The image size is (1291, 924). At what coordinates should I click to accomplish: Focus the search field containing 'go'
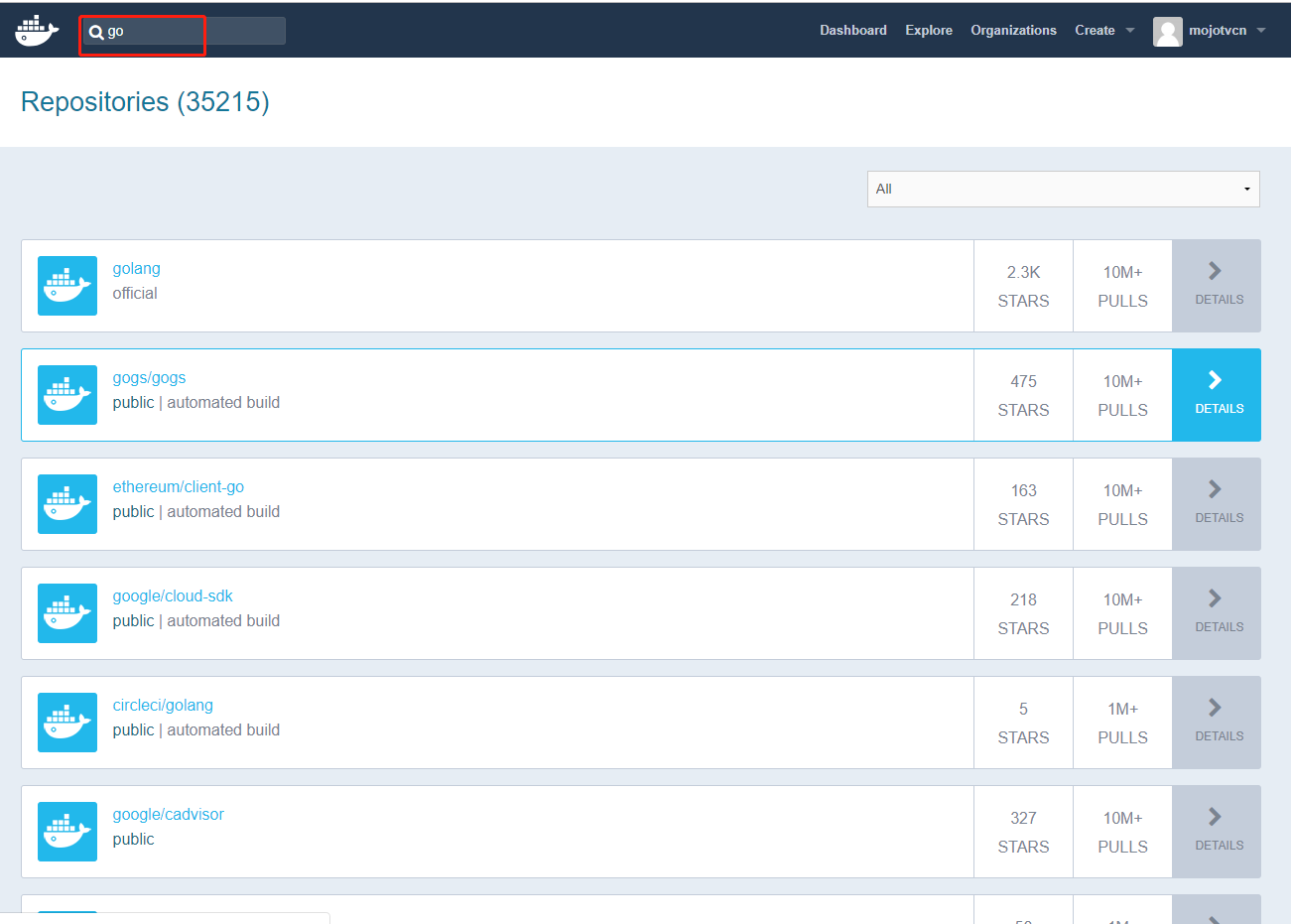coord(184,31)
